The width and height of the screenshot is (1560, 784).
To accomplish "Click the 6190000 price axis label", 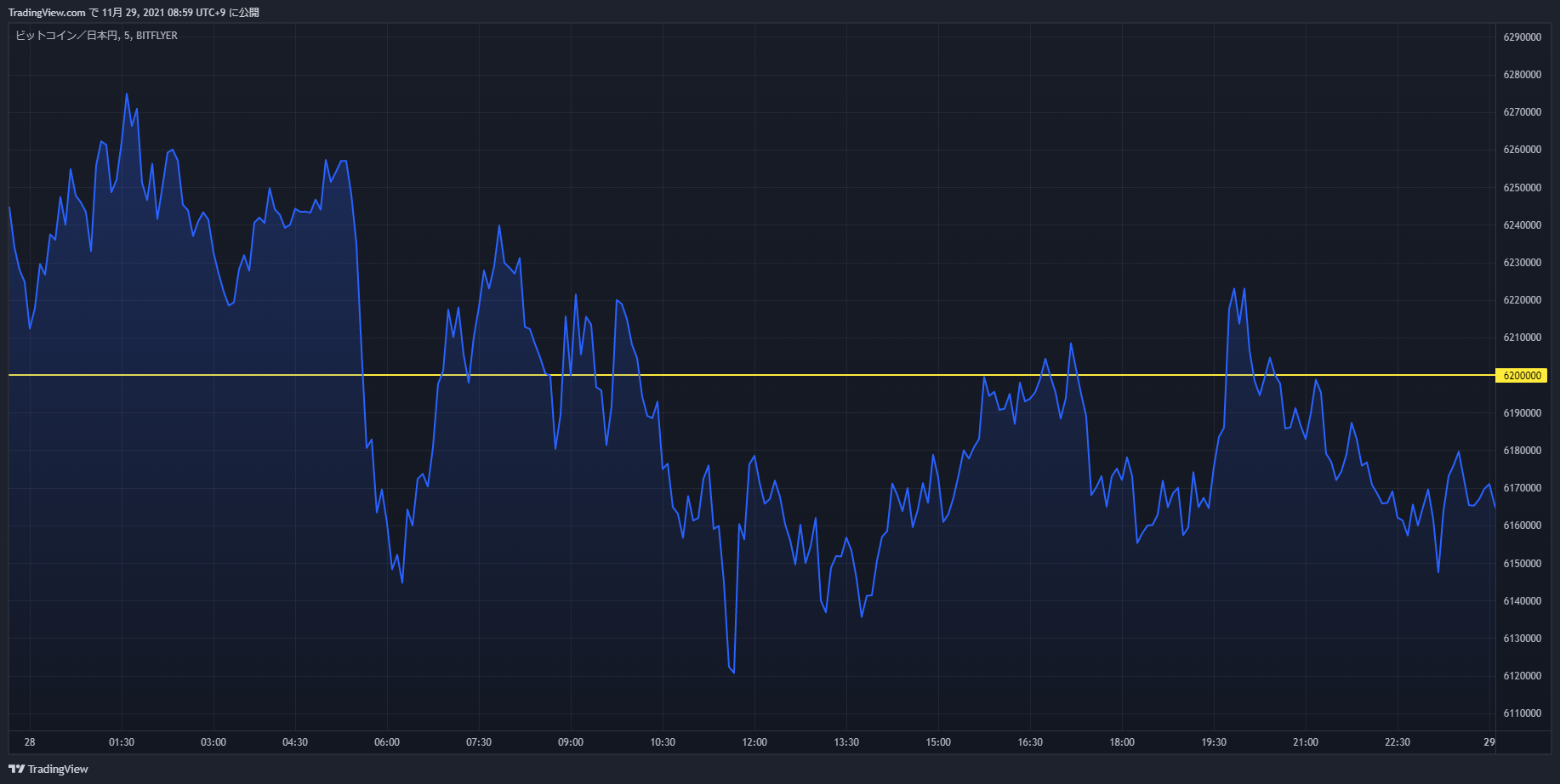I will tap(1522, 413).
